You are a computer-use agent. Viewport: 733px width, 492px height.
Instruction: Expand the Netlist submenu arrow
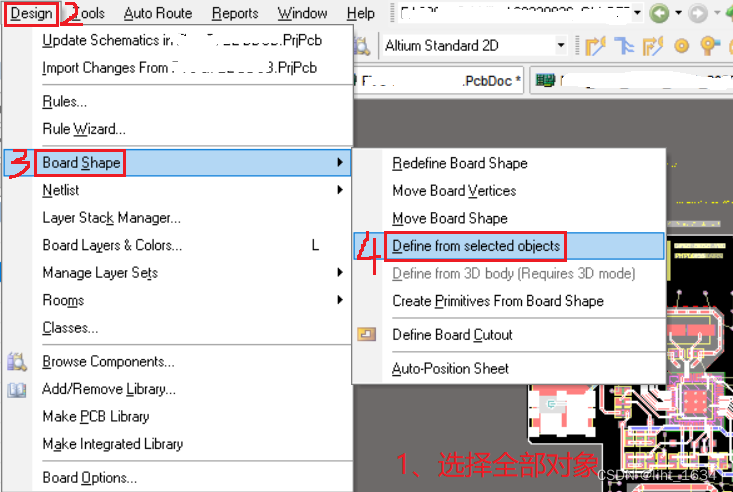(340, 190)
